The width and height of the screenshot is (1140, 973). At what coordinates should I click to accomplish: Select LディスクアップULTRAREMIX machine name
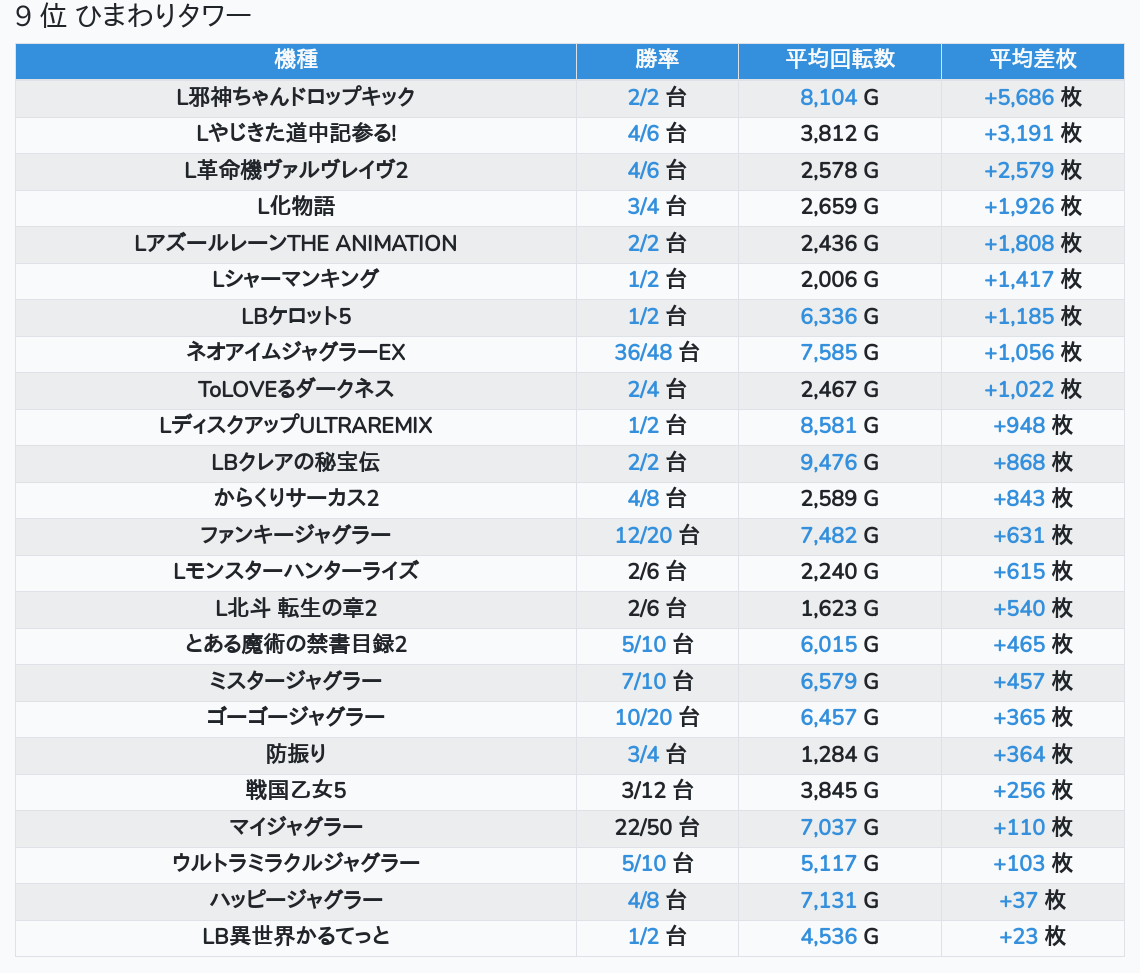click(x=296, y=425)
